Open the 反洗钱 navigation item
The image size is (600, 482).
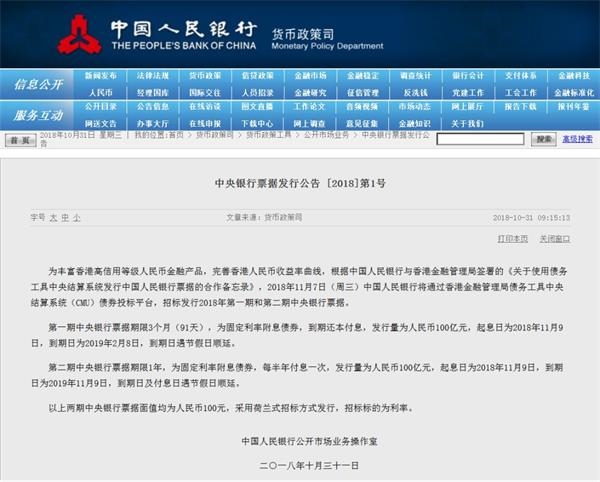coord(414,92)
